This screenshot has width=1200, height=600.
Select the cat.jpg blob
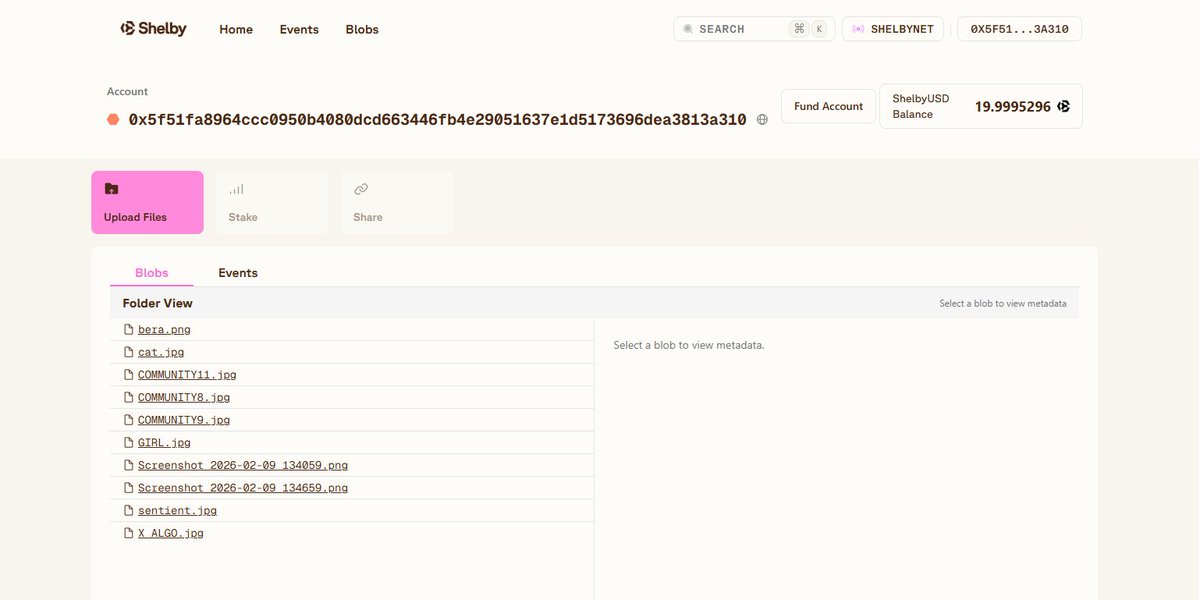point(161,352)
